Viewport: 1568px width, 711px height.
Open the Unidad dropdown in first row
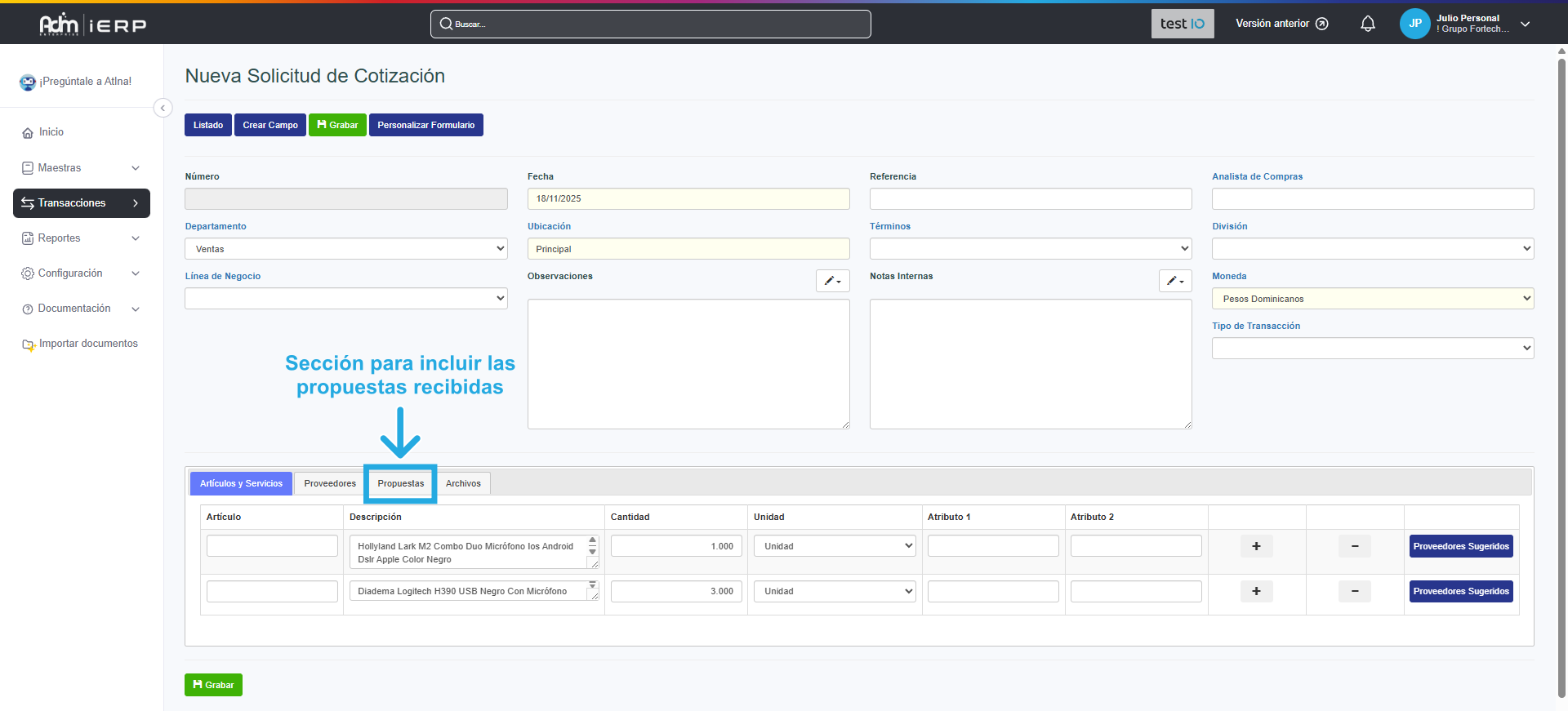tap(835, 546)
